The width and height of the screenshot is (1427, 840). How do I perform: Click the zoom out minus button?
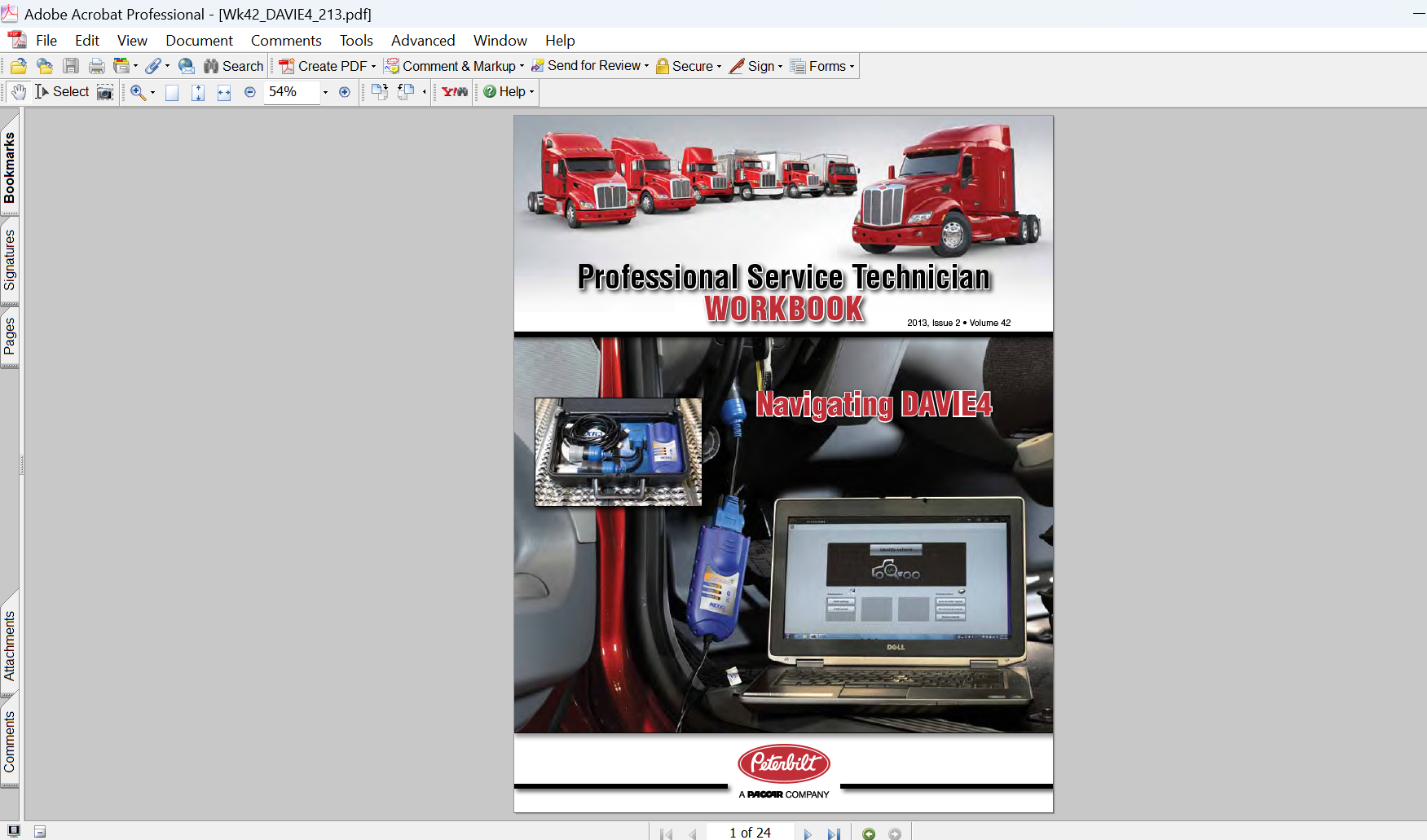coord(250,92)
